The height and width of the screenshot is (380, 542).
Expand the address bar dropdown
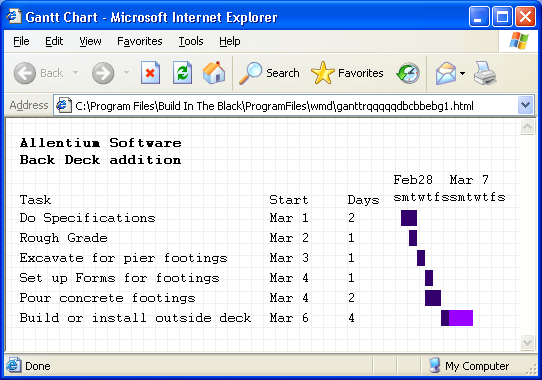click(525, 105)
